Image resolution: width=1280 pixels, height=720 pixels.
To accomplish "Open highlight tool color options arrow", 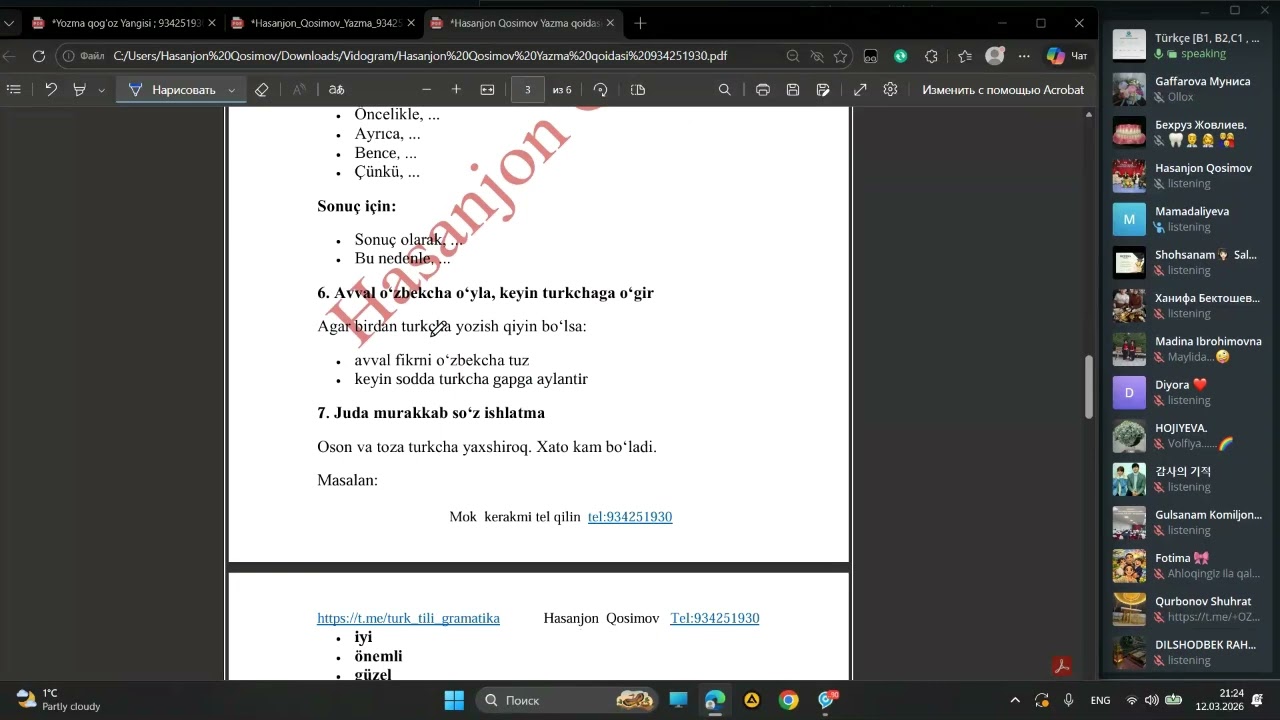I will click(x=101, y=90).
